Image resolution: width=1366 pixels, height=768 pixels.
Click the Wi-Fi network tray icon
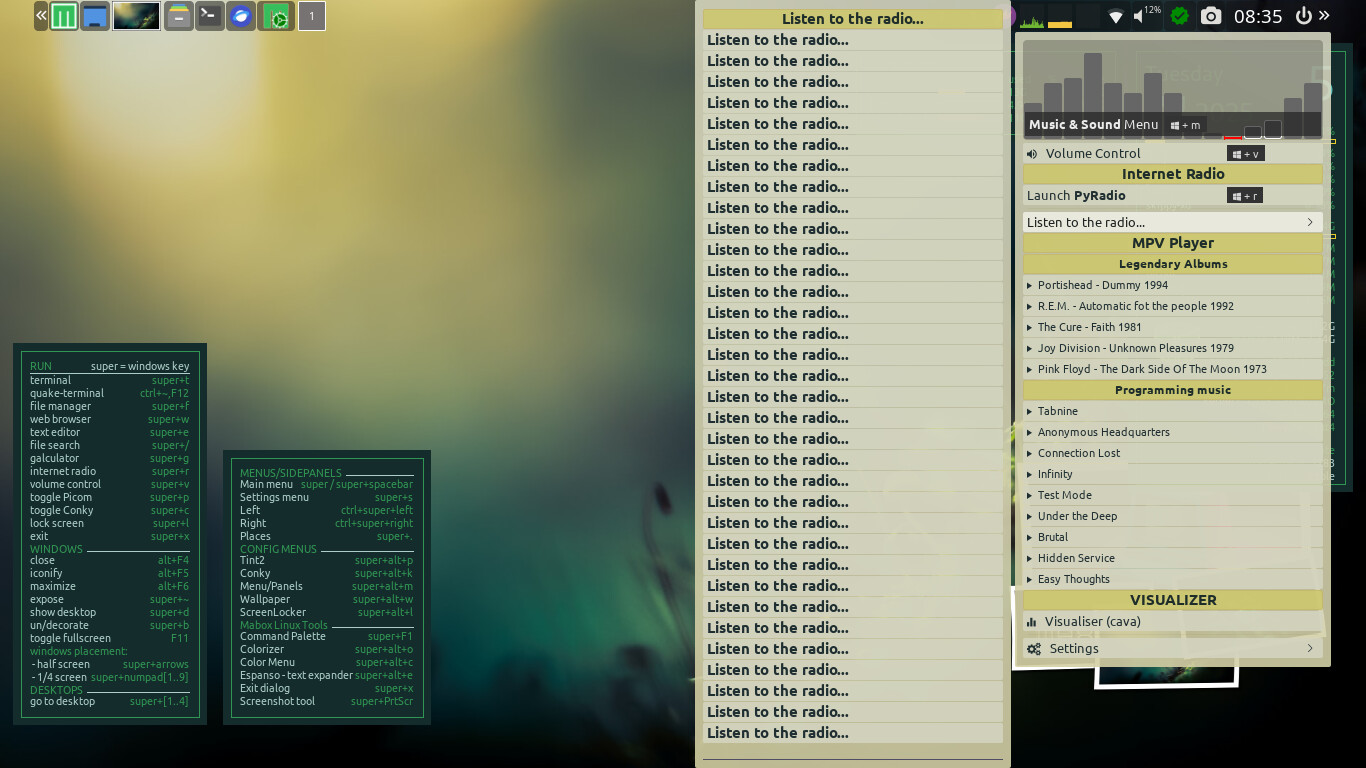[x=1116, y=16]
